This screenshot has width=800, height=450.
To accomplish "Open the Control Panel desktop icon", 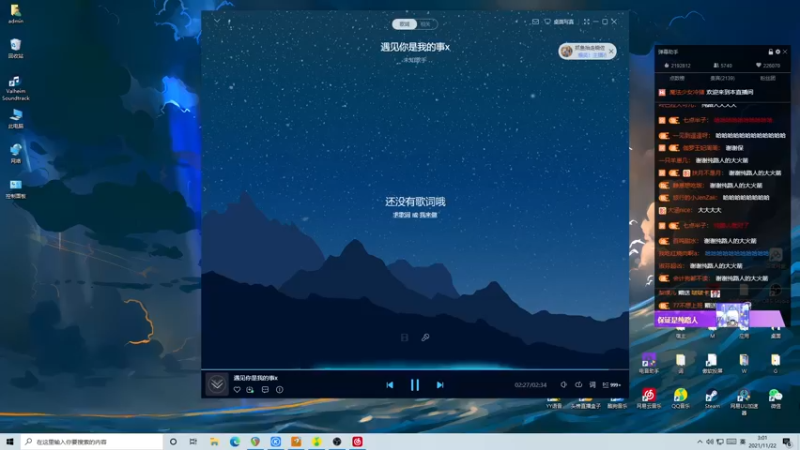I will click(15, 188).
